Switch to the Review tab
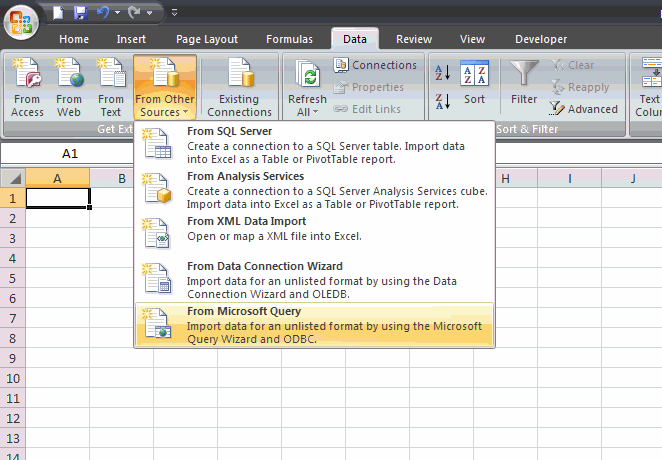This screenshot has width=662, height=460. (414, 39)
